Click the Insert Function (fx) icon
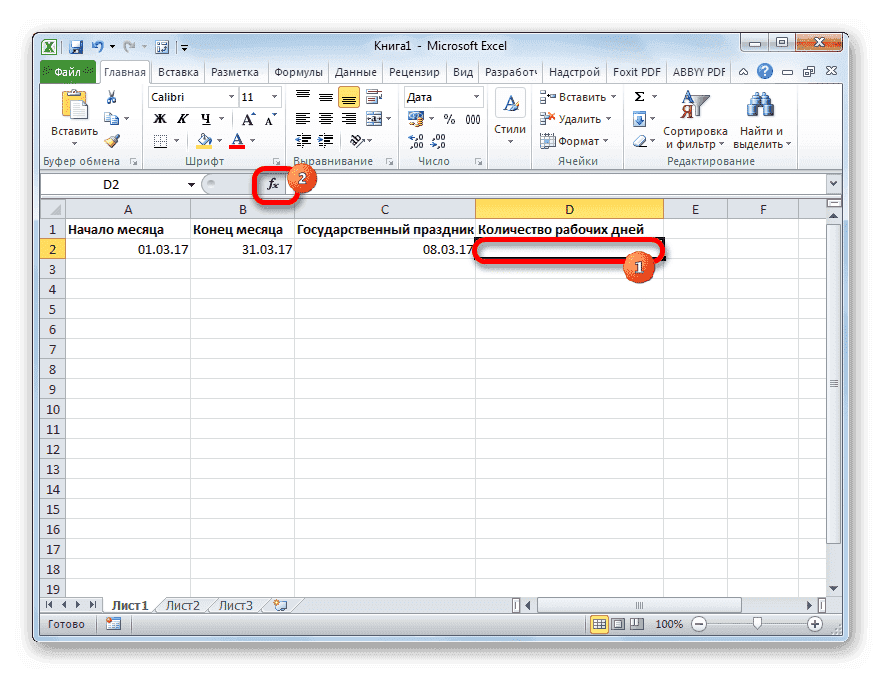The height and width of the screenshot is (675, 882). coord(273,184)
